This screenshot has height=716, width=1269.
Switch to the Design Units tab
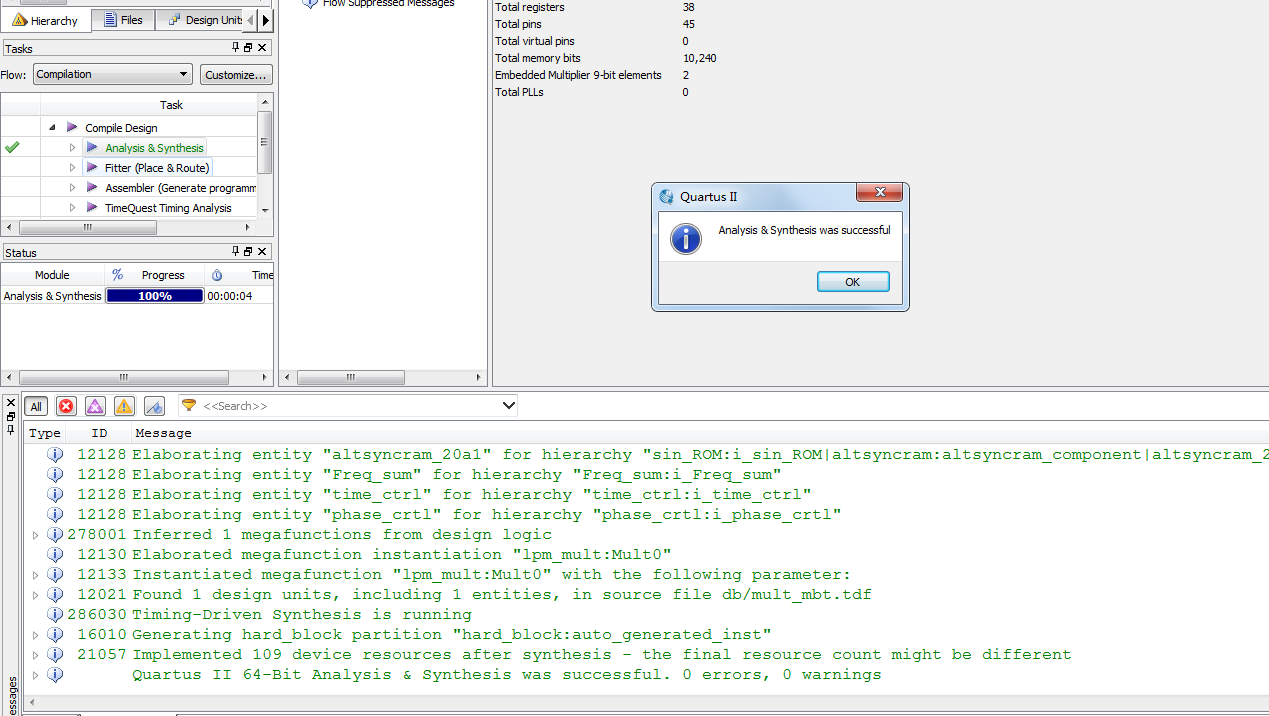206,20
